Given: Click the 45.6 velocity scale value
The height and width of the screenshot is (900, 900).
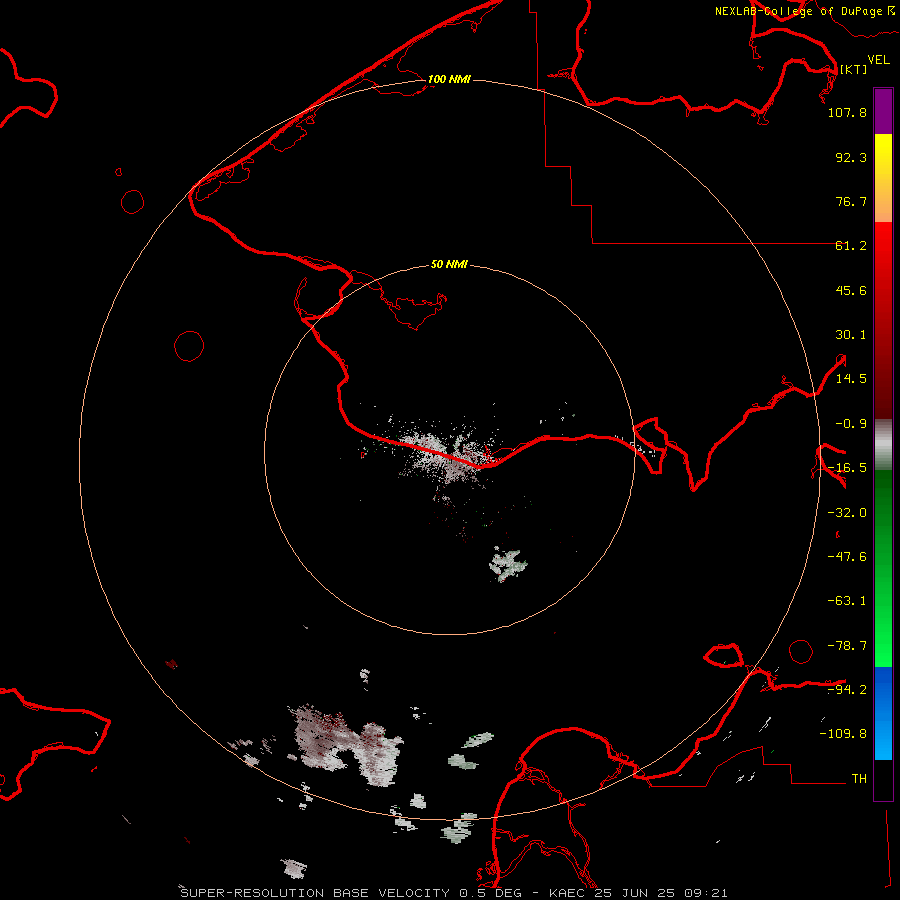Looking at the screenshot, I should [x=851, y=290].
